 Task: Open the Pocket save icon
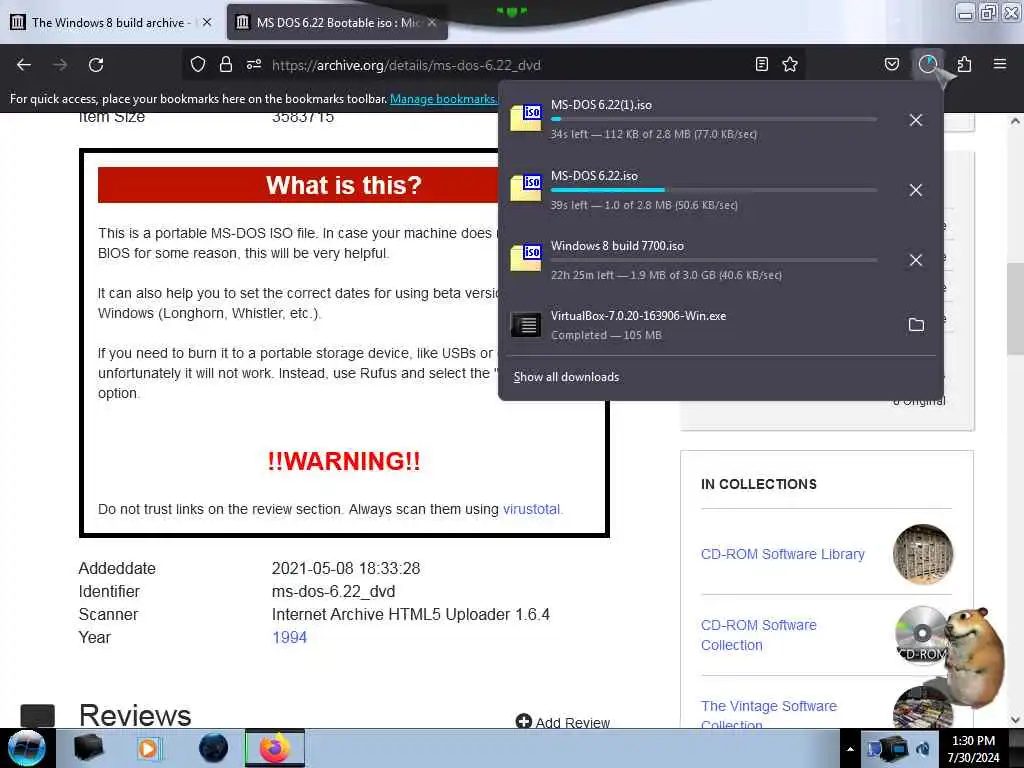(891, 64)
